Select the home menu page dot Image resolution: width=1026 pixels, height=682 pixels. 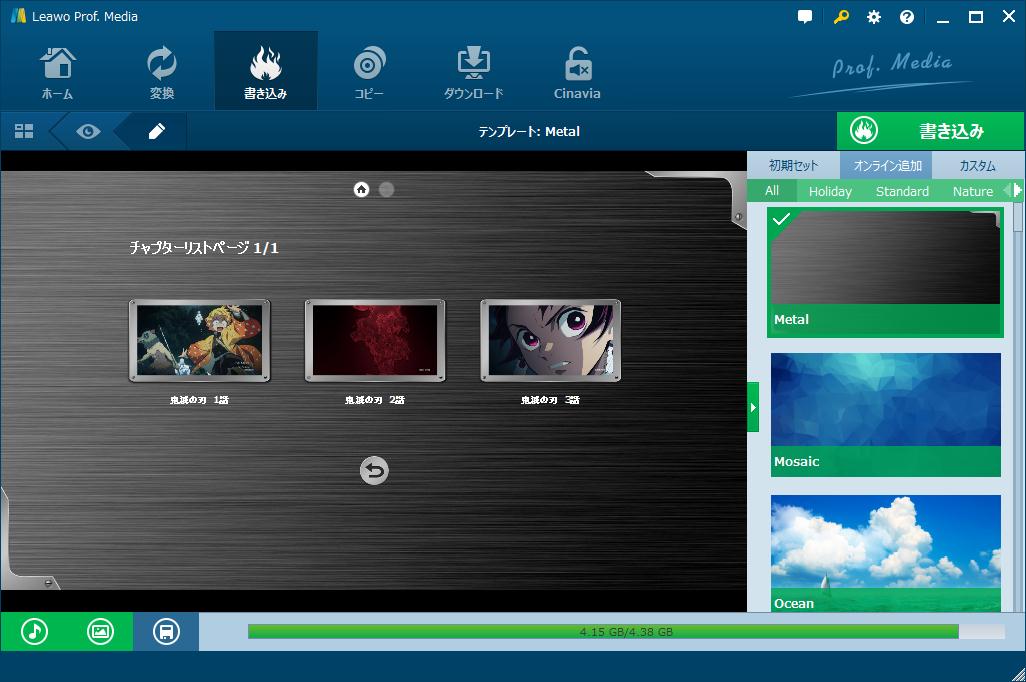361,189
